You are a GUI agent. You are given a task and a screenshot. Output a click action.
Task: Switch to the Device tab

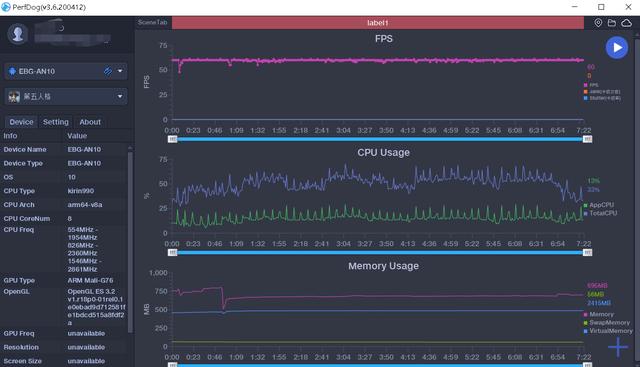[21, 122]
